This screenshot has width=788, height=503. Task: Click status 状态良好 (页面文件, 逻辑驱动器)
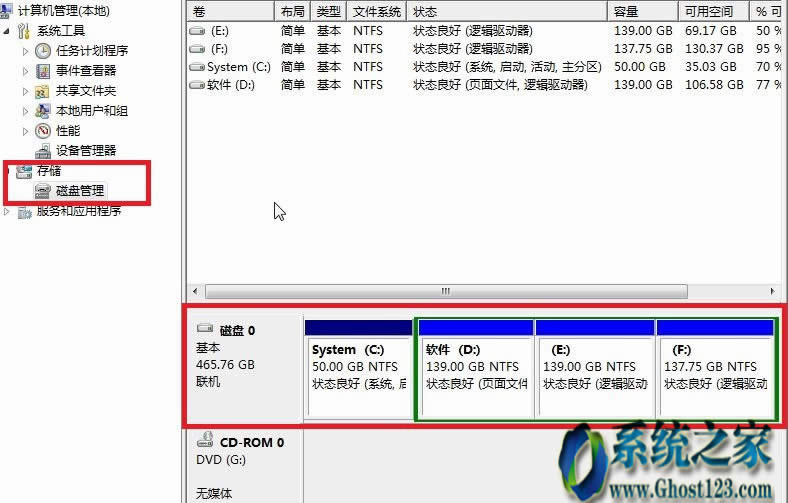pyautogui.click(x=500, y=85)
